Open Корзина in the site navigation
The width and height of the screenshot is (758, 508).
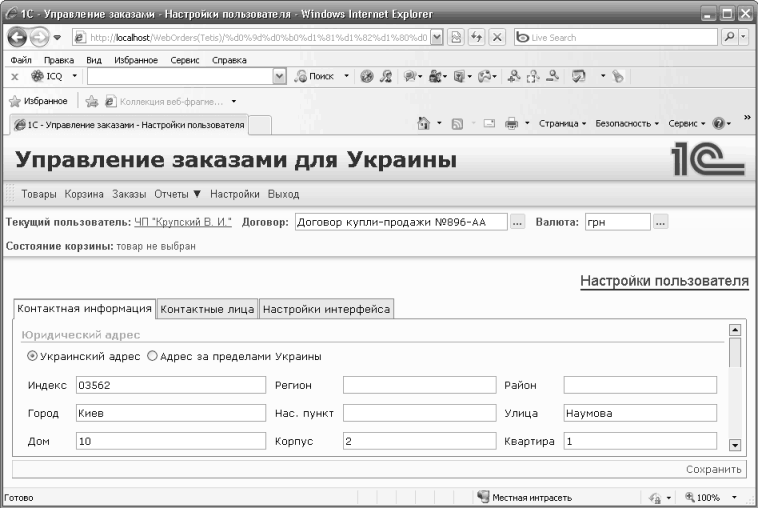tap(84, 194)
